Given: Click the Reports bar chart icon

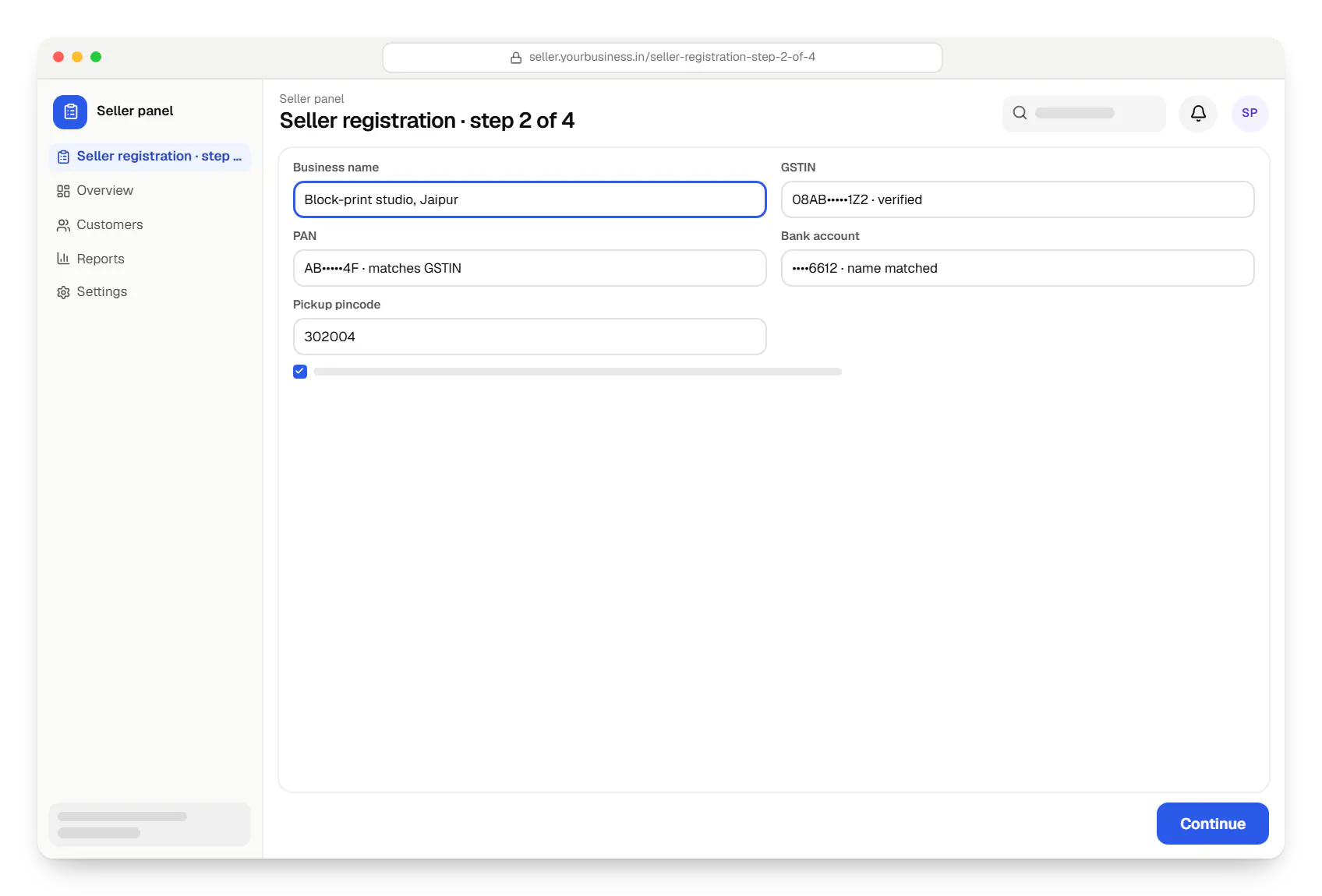Looking at the screenshot, I should tap(63, 259).
